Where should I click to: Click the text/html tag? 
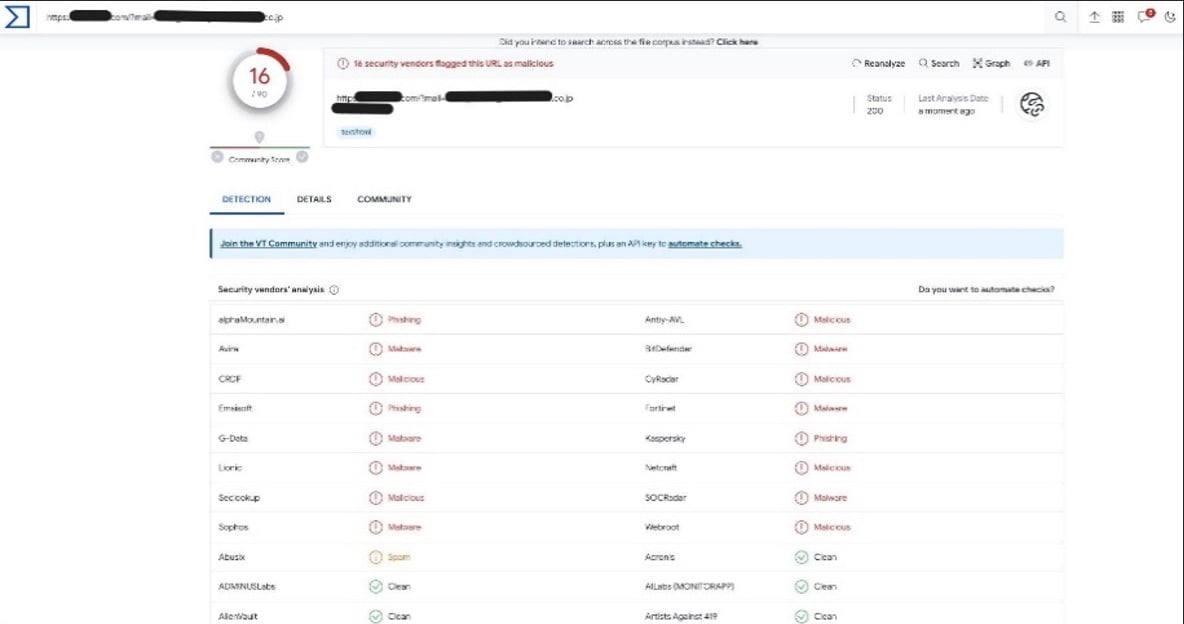356,131
